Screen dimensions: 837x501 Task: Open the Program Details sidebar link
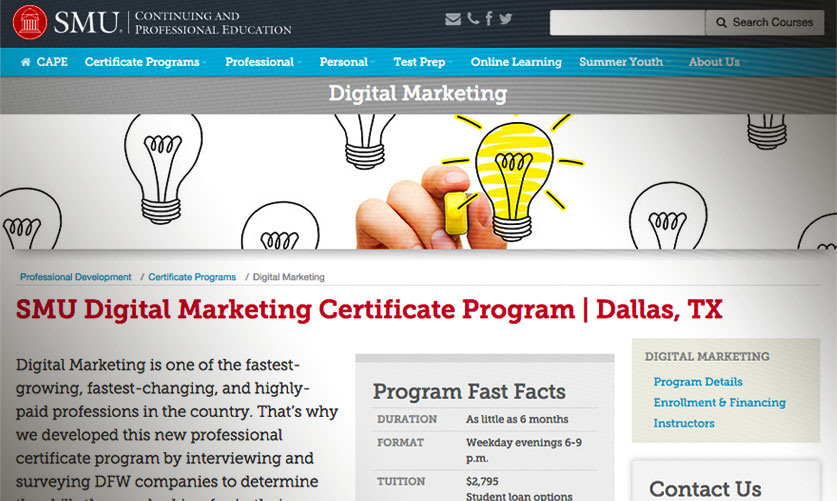(698, 382)
